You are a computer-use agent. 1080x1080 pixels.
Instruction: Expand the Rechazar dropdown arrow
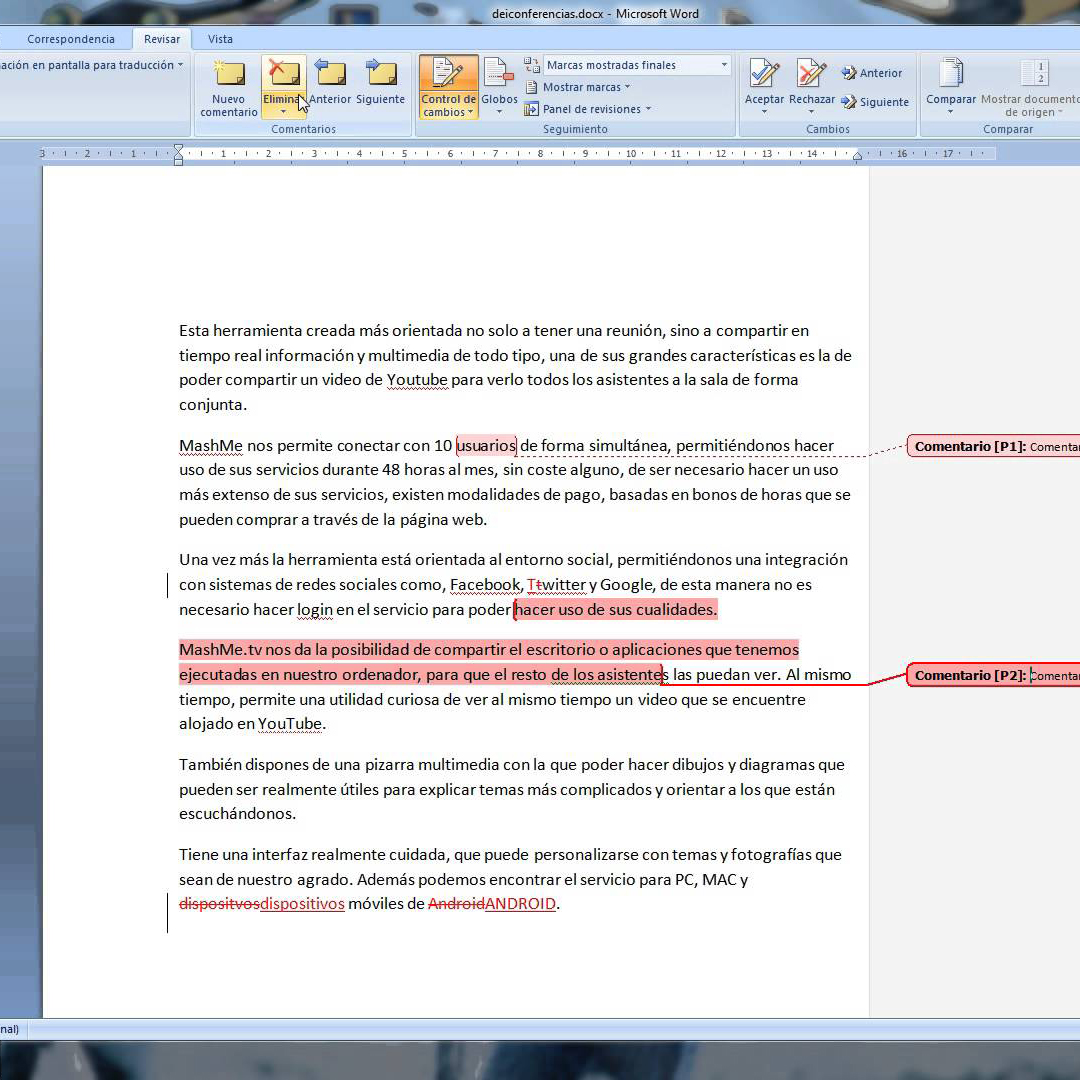coord(811,112)
